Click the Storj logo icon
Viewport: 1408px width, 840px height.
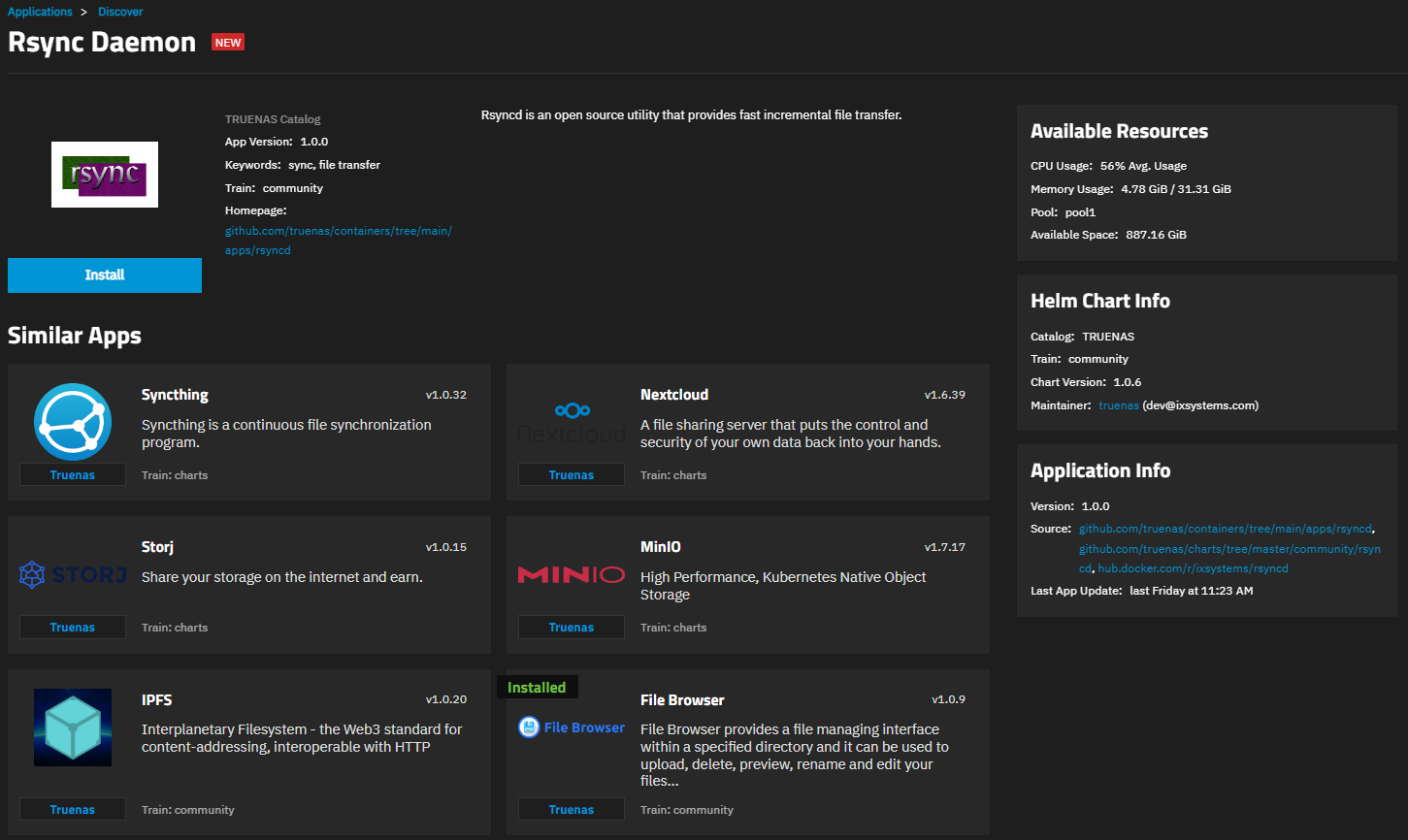(x=73, y=574)
